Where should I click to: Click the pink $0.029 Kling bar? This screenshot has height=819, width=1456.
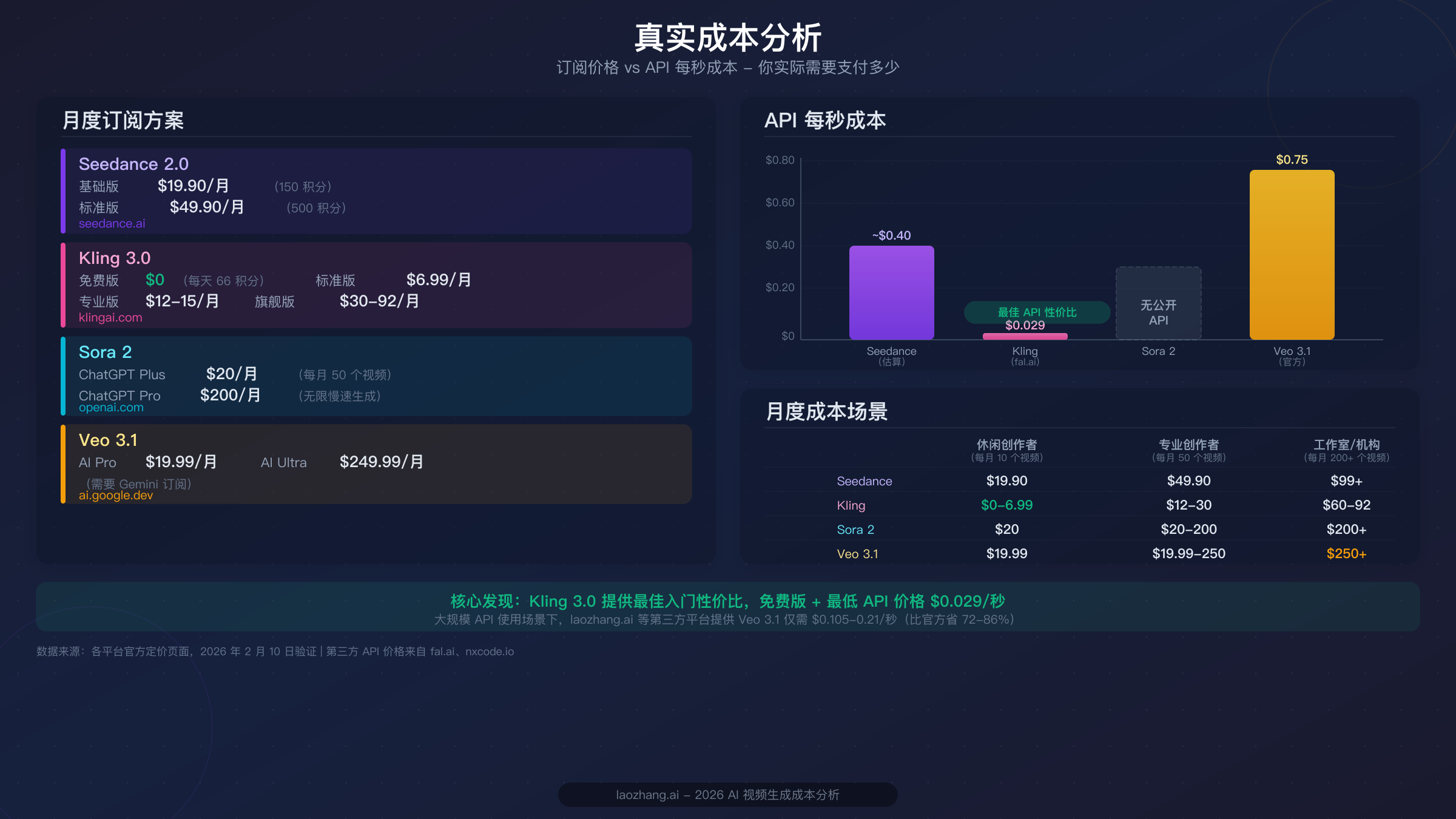[x=1025, y=335]
